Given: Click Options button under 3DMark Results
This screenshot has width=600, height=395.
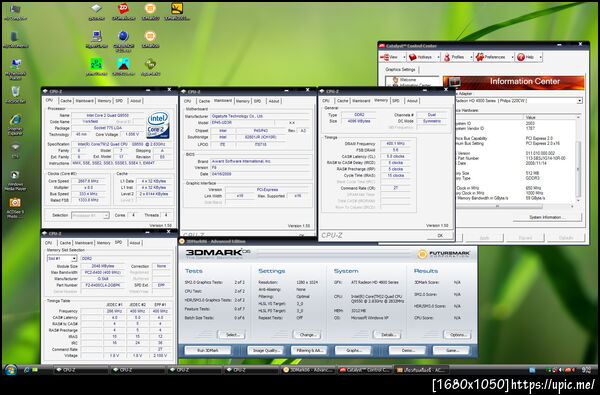Looking at the screenshot, I should pos(458,335).
